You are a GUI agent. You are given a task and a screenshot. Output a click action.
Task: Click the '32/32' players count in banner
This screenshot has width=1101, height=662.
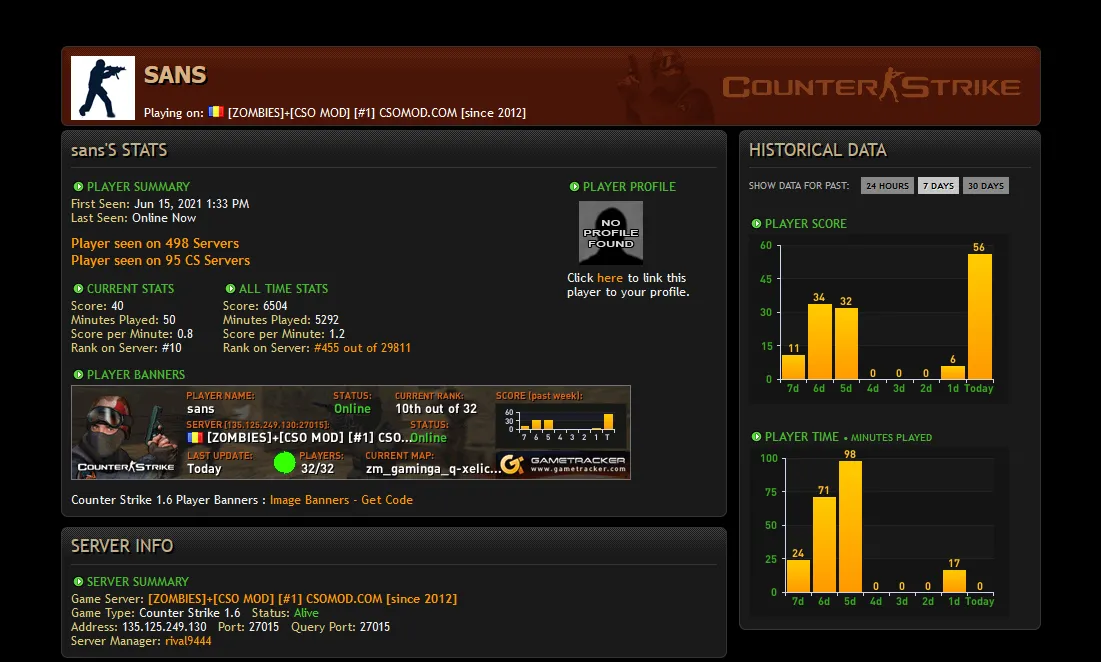tap(317, 468)
